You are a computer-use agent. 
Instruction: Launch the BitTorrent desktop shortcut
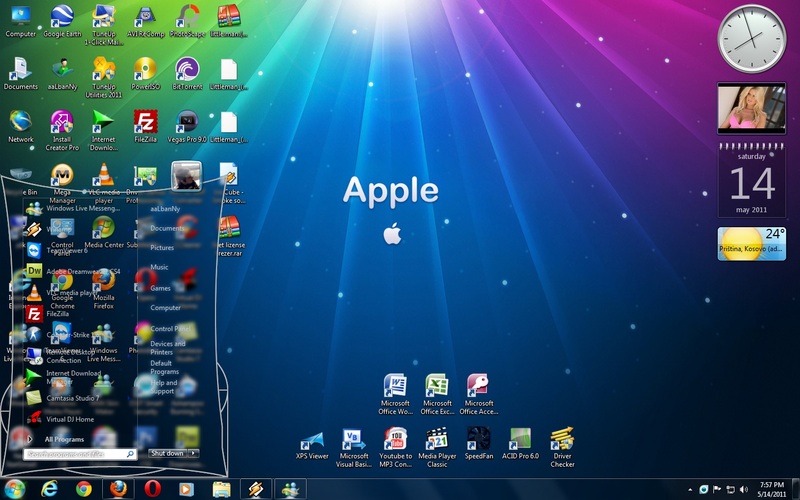coord(187,74)
